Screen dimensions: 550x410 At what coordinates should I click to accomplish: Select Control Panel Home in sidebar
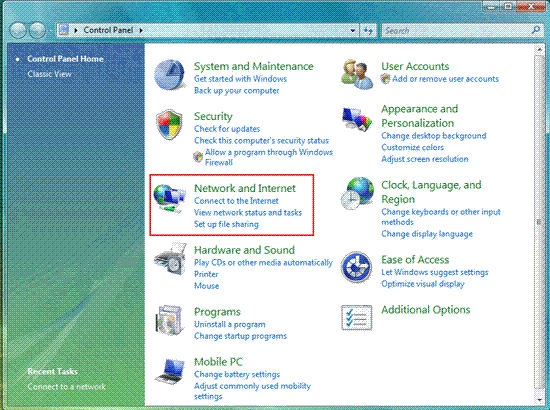[x=65, y=59]
